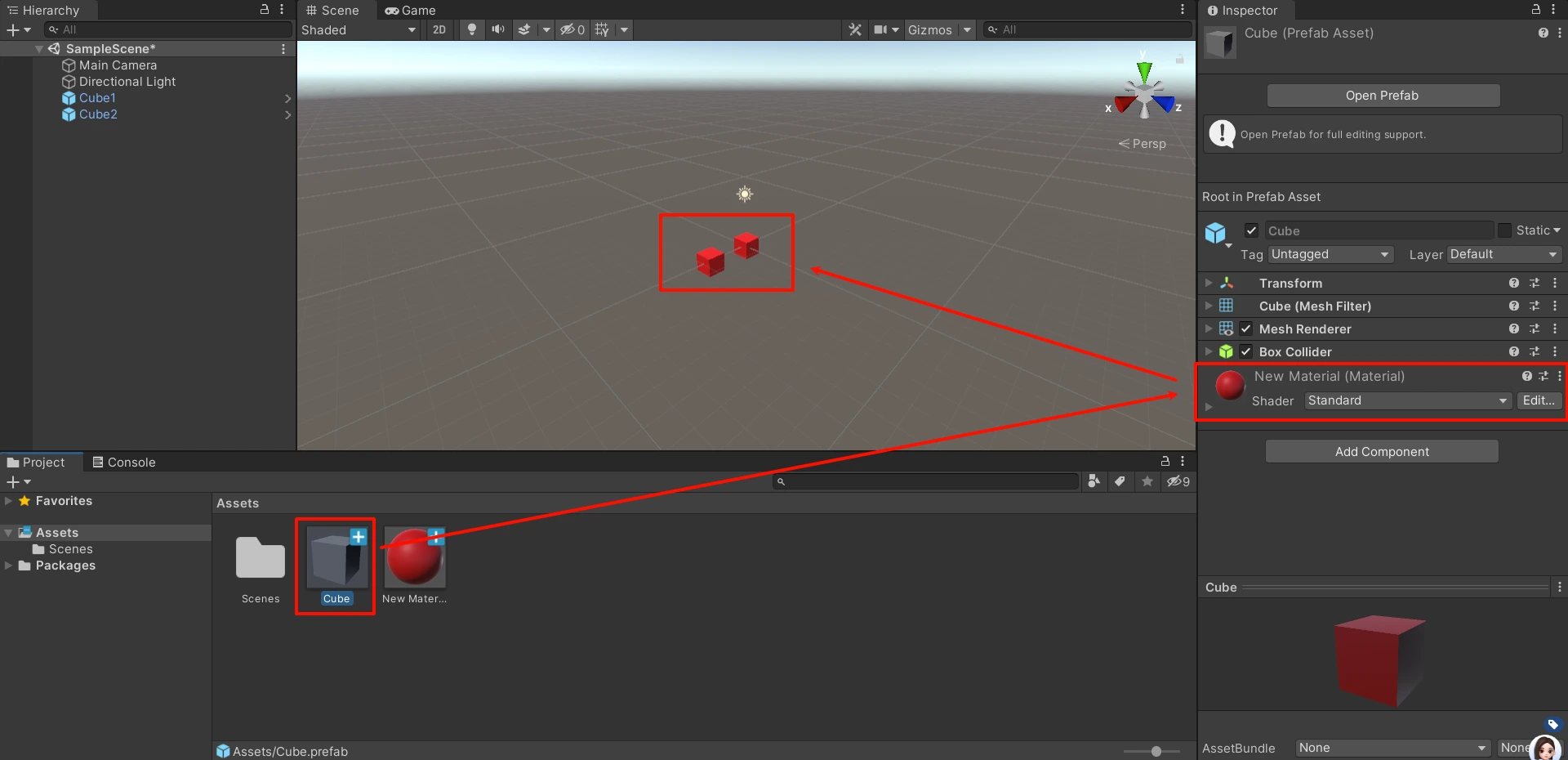Image resolution: width=1568 pixels, height=760 pixels.
Task: Click the Open Prefab button
Action: coord(1383,96)
